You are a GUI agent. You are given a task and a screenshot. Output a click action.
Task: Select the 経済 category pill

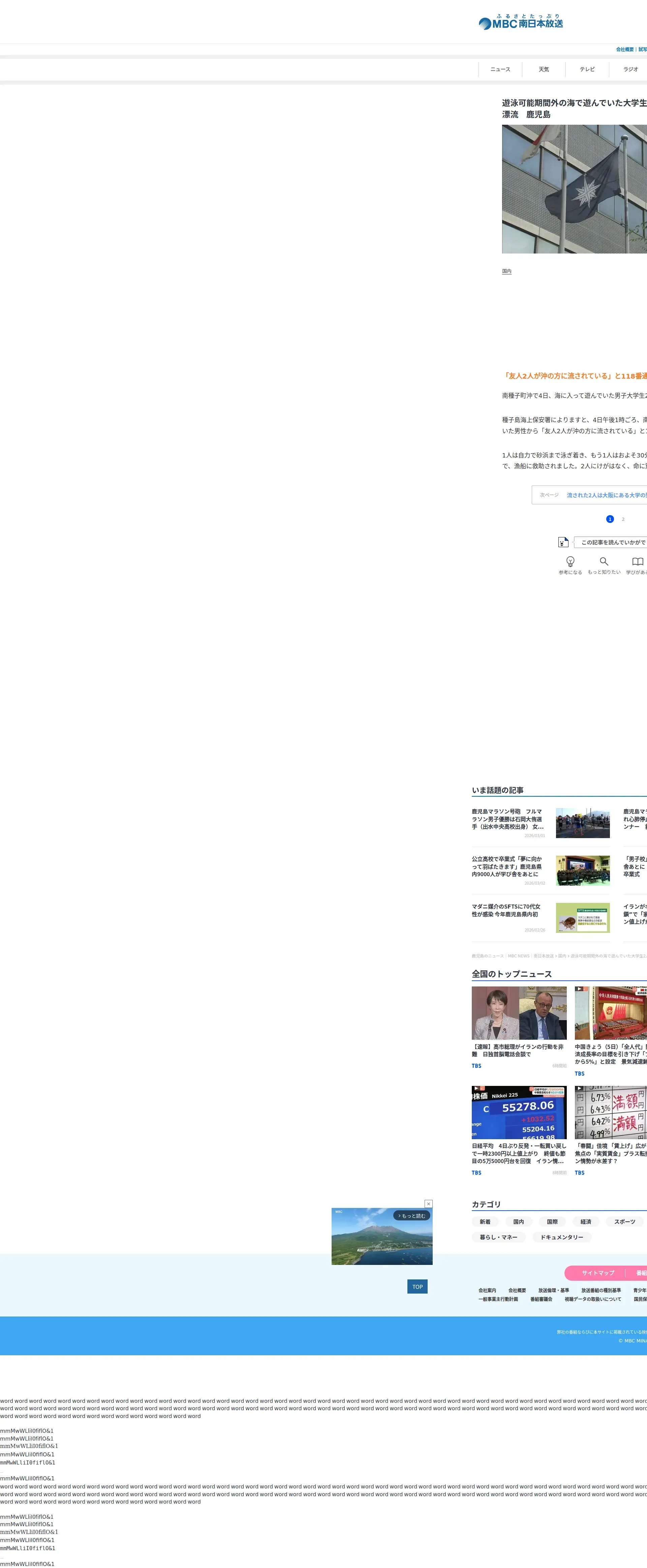point(586,1222)
